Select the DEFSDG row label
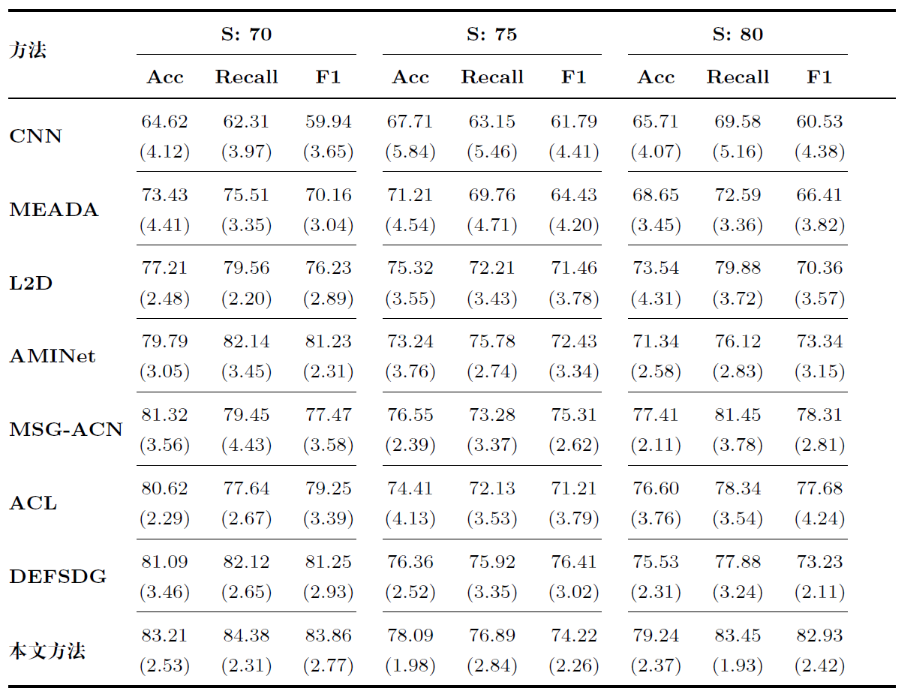 [x=58, y=577]
